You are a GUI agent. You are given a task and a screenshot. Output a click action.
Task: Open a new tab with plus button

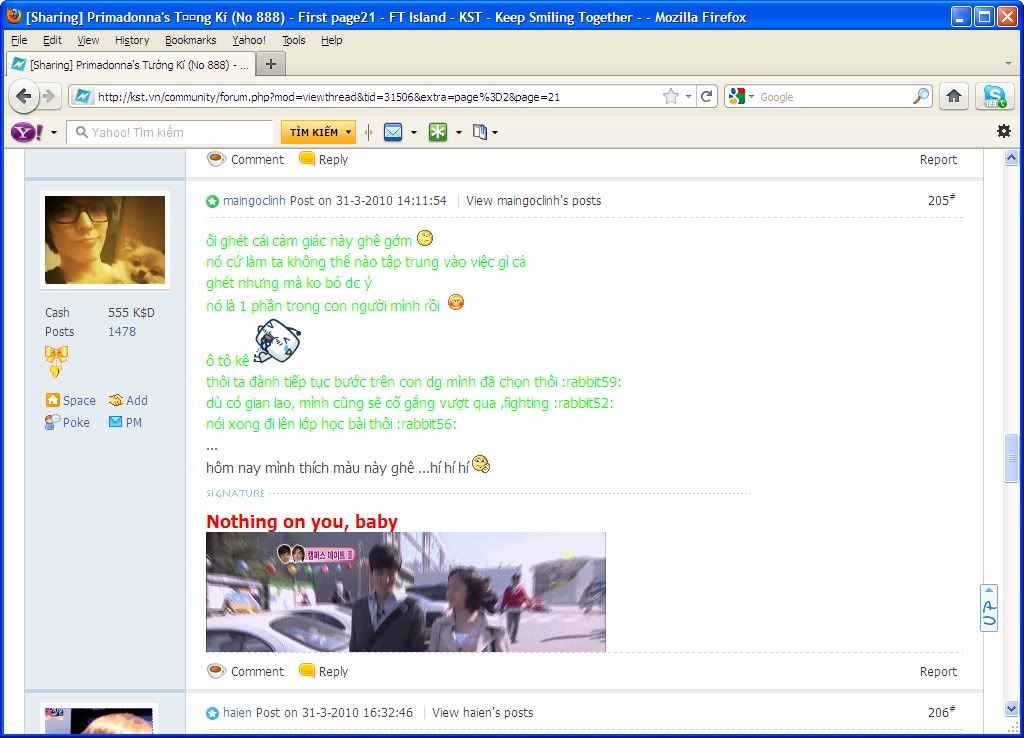[271, 64]
